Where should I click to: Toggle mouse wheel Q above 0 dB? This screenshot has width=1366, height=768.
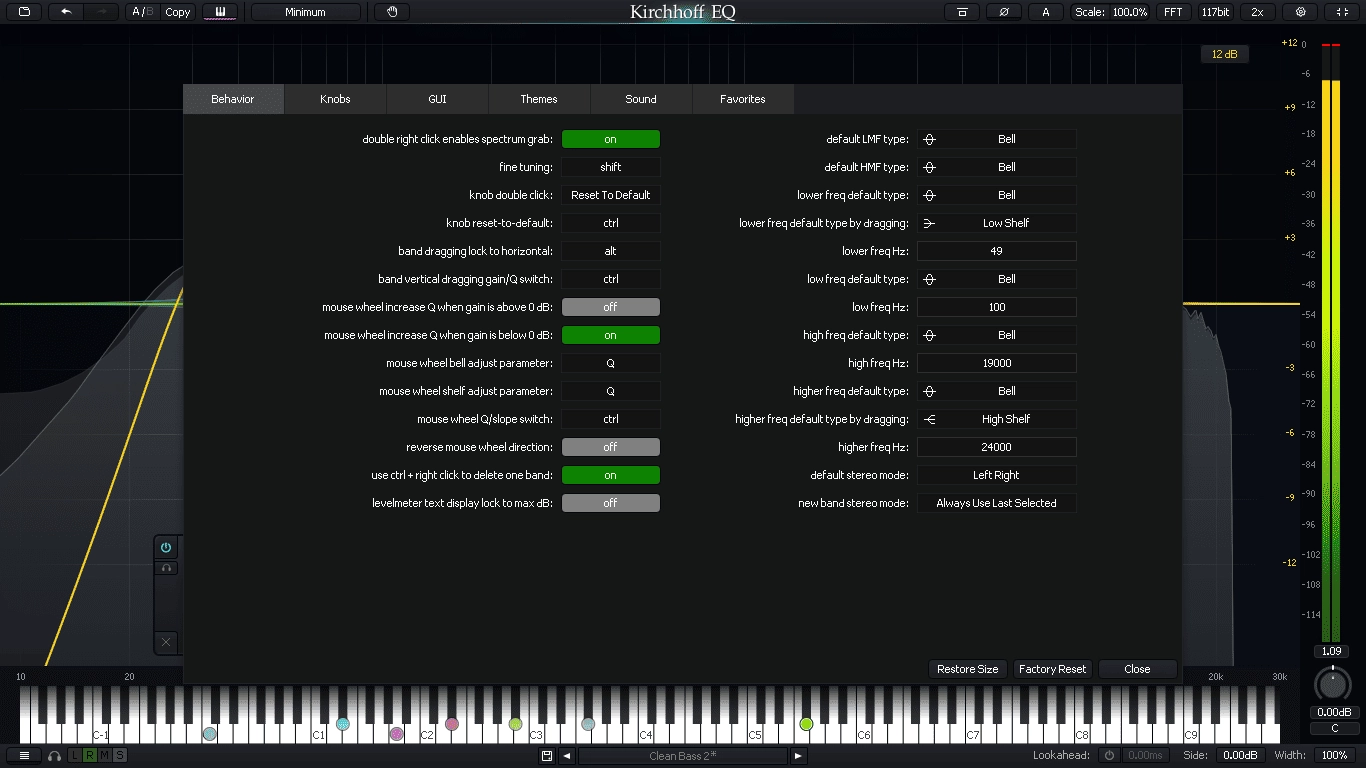click(x=611, y=307)
